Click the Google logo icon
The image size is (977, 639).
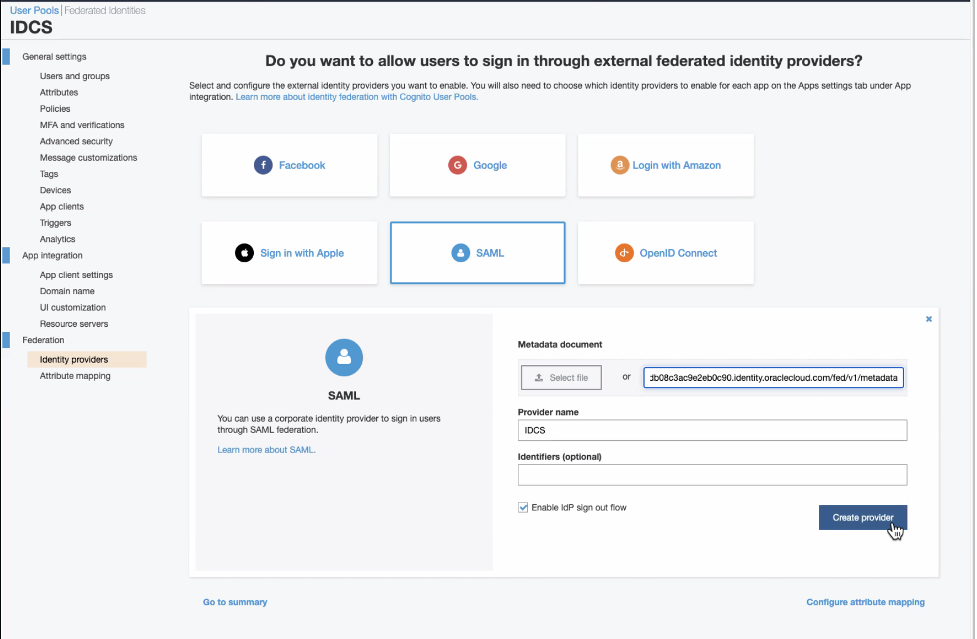(x=457, y=165)
